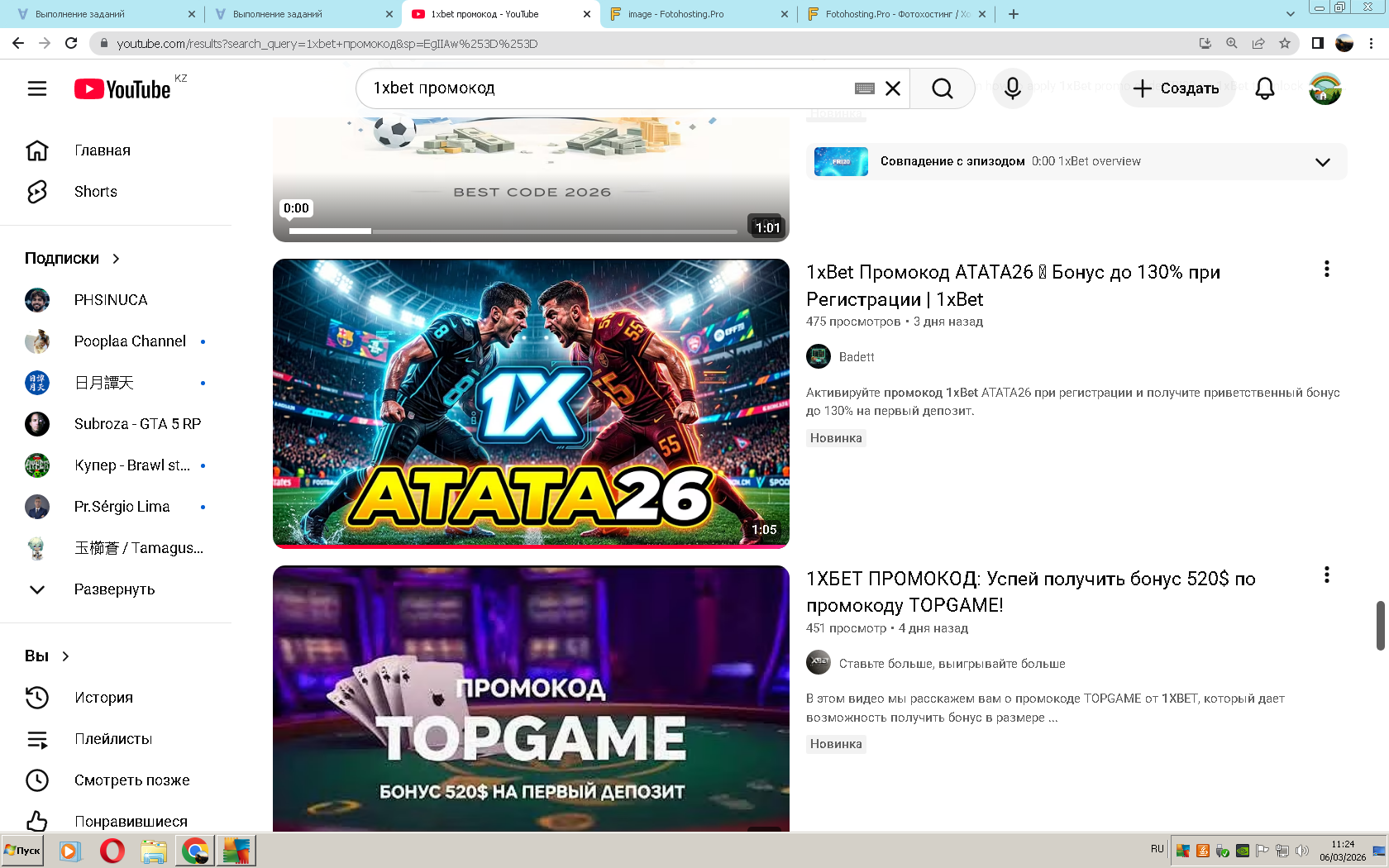The height and width of the screenshot is (868, 1389).
Task: Expand the 'Совпадение с эпизодом' chapter row
Action: [x=1322, y=162]
